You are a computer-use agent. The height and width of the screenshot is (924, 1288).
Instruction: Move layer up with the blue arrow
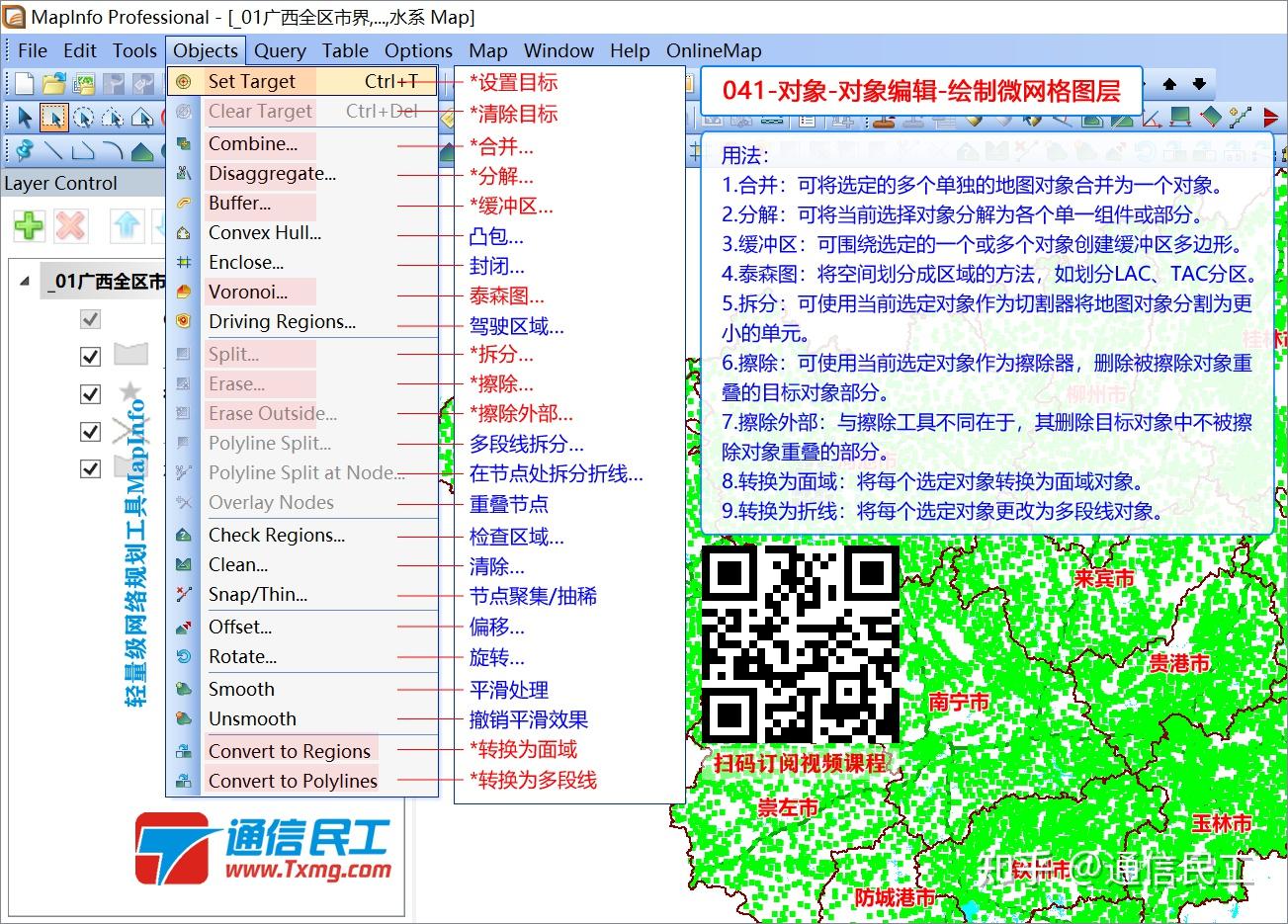128,225
